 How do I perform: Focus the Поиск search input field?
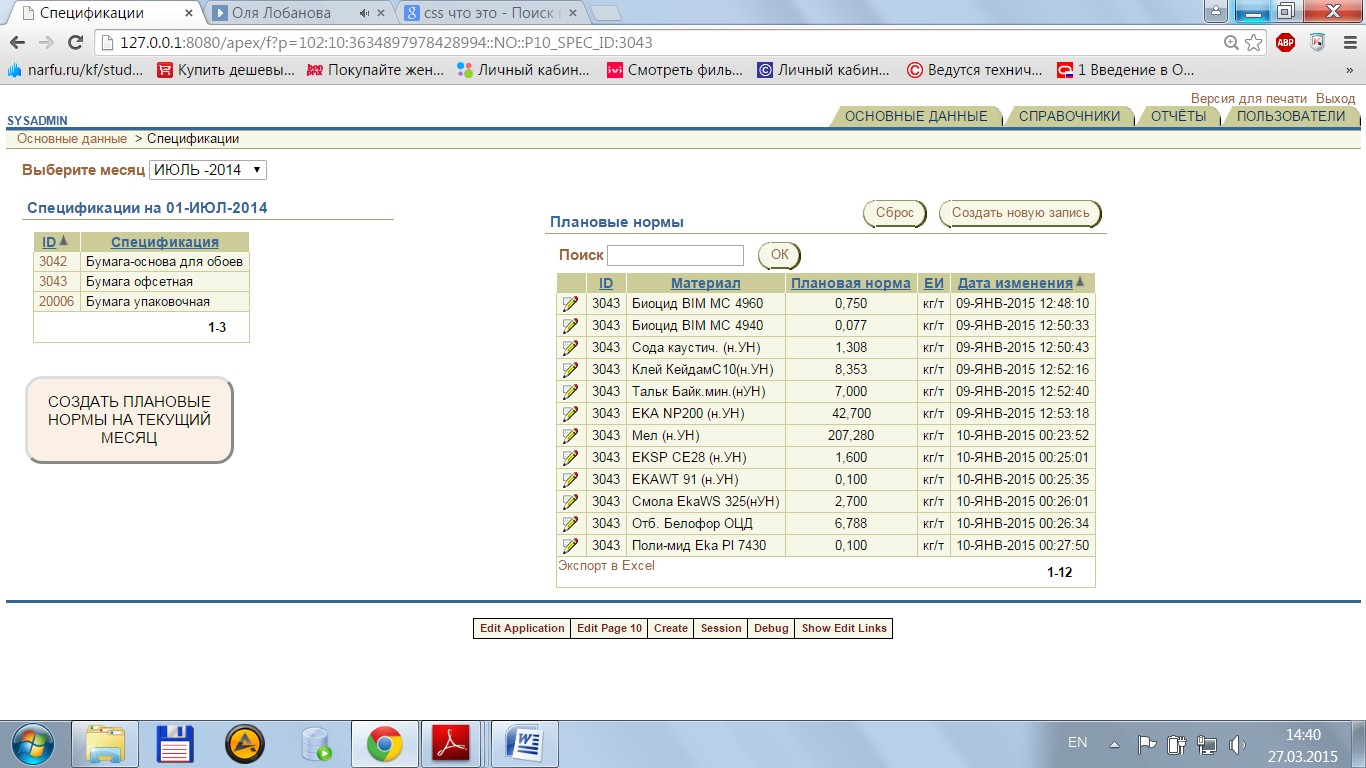pyautogui.click(x=675, y=255)
